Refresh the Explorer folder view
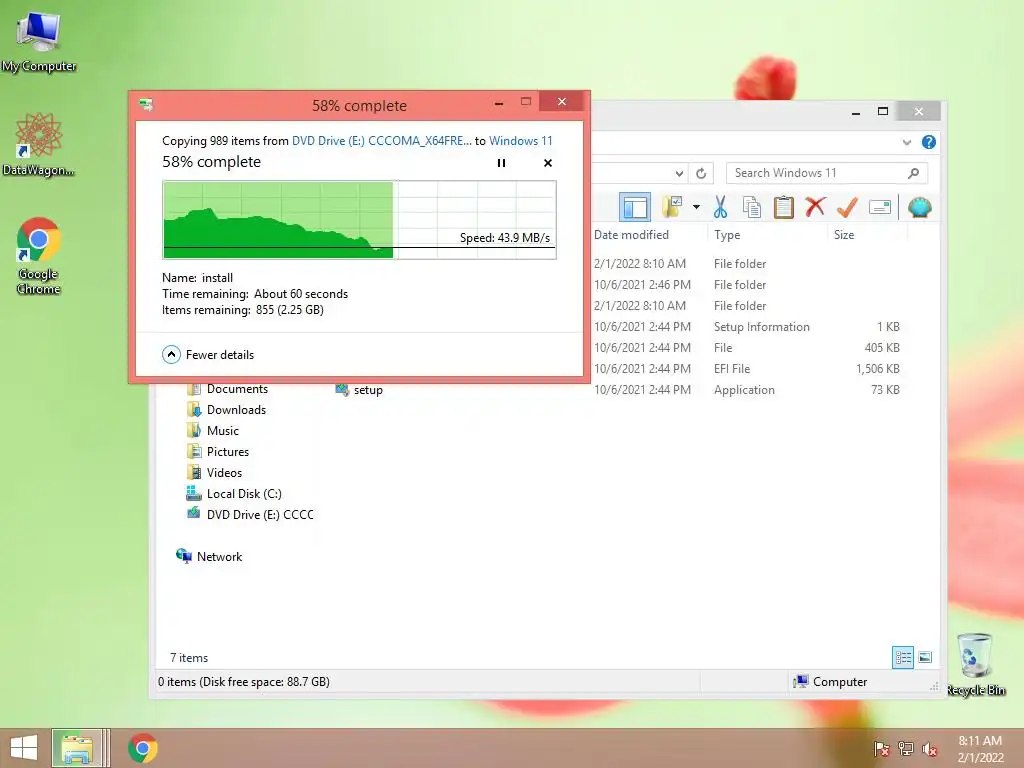The width and height of the screenshot is (1024, 768). [x=701, y=173]
